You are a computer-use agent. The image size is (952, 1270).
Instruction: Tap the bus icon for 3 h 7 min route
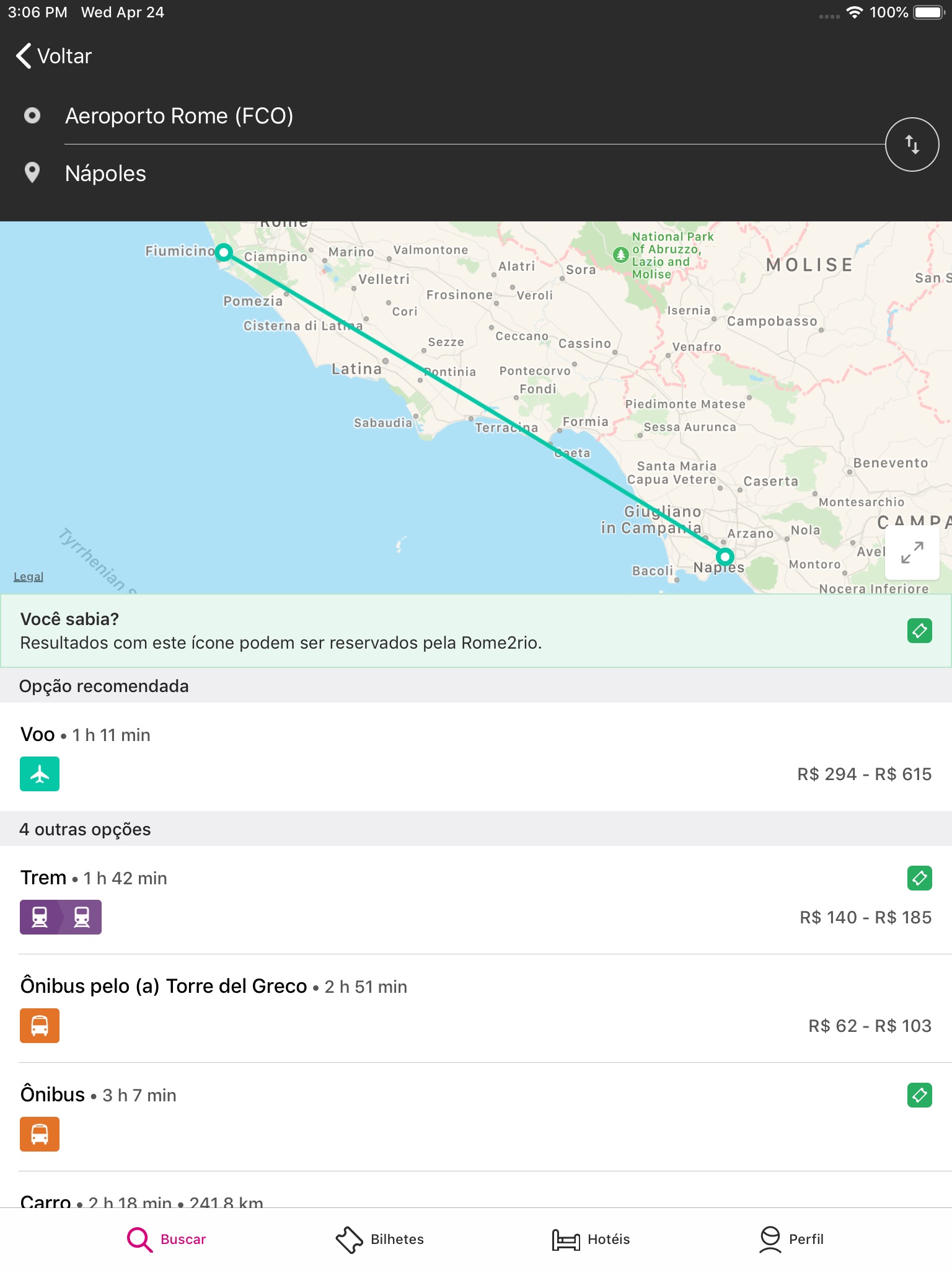(x=40, y=1134)
